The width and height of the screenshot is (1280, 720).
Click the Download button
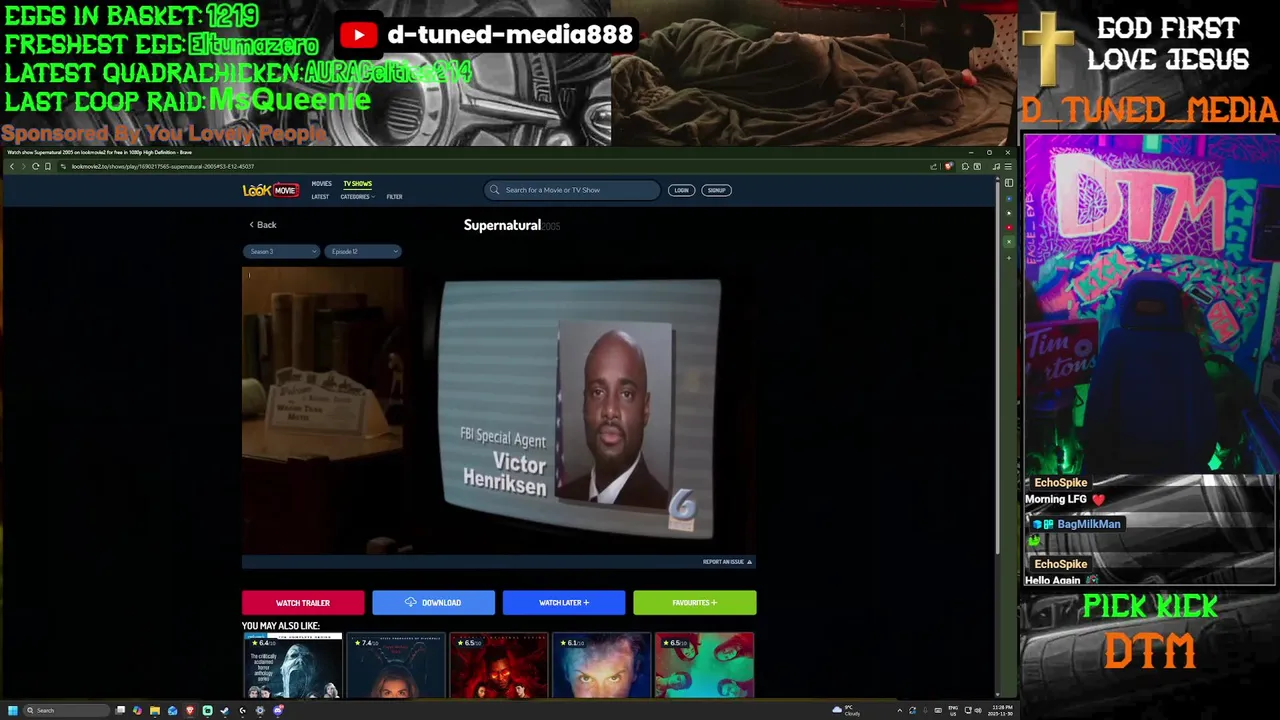(x=433, y=603)
